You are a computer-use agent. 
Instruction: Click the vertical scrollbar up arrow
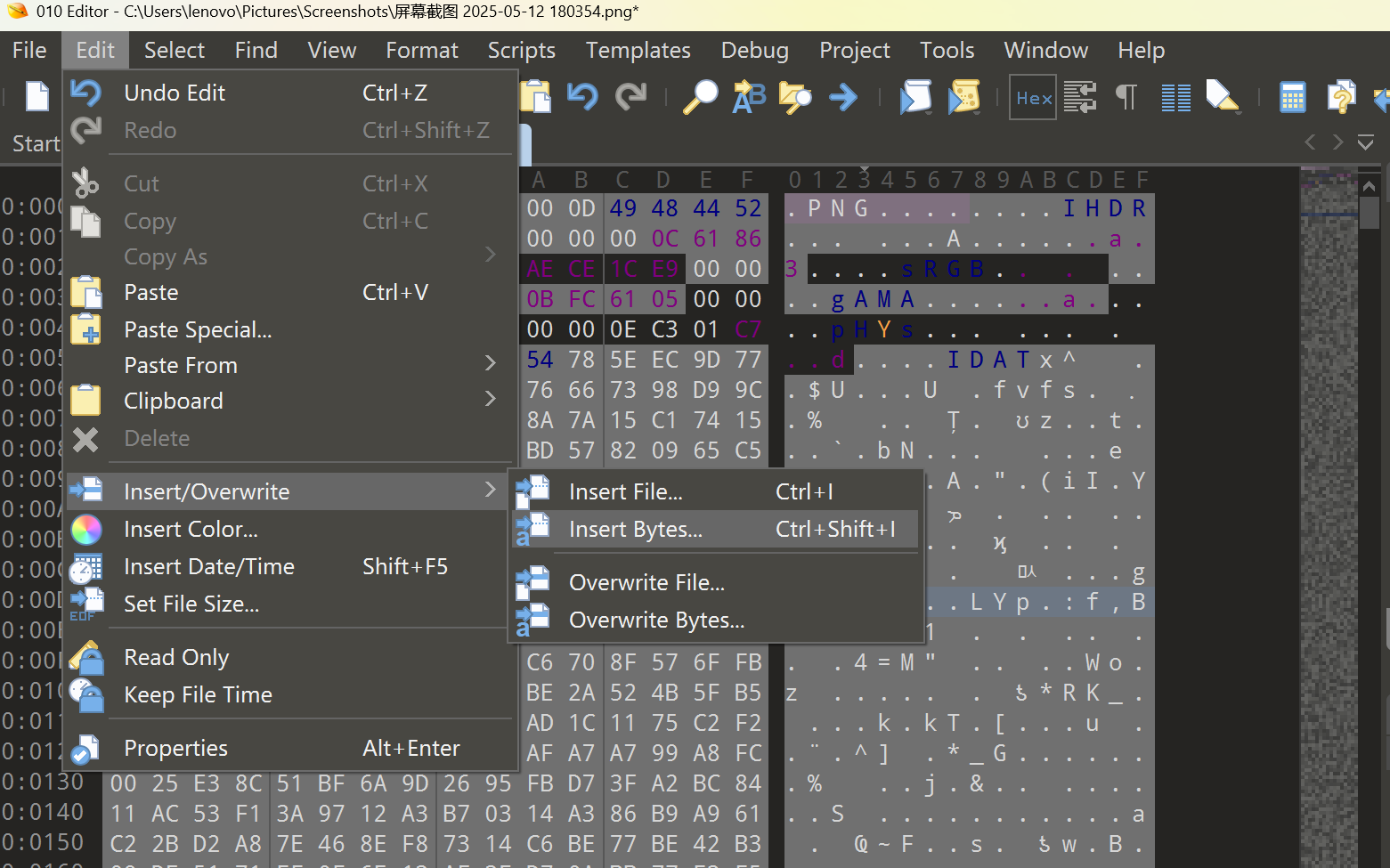tap(1370, 186)
